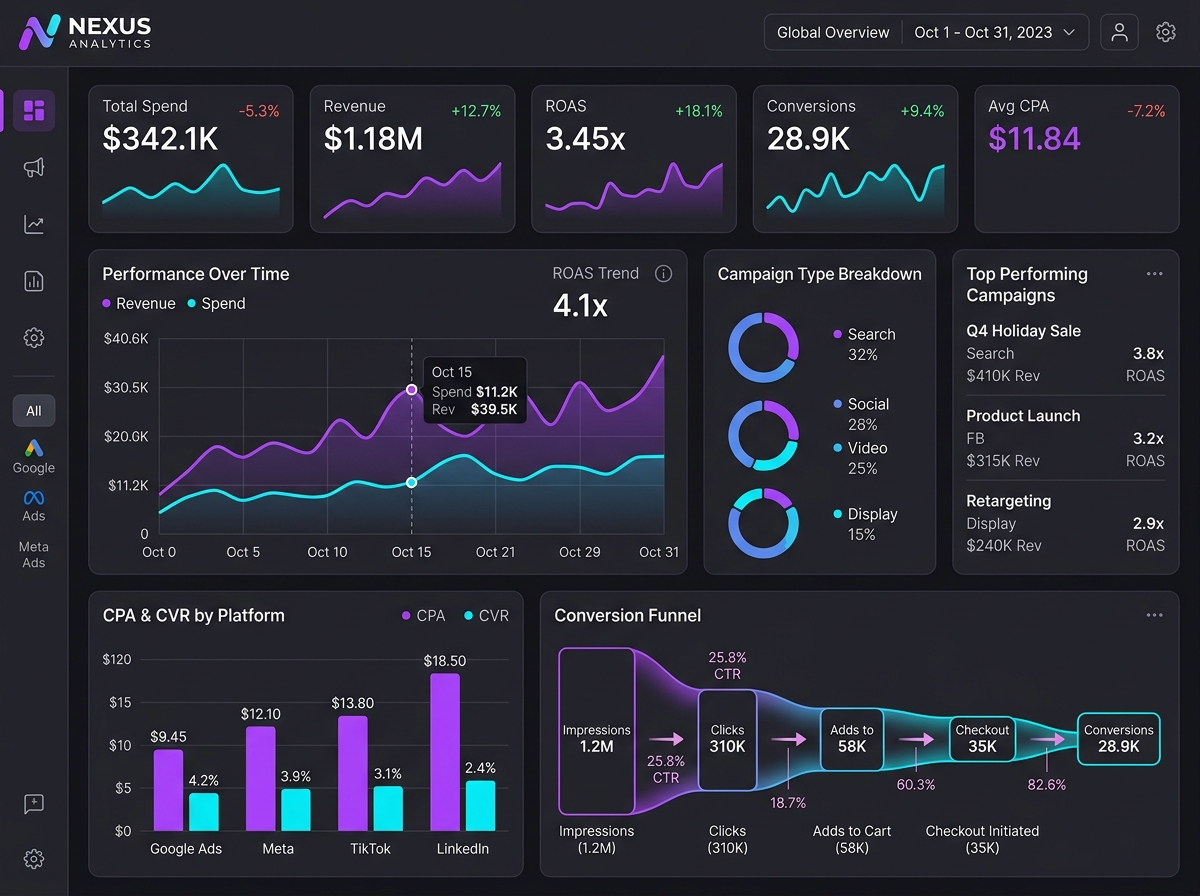Viewport: 1200px width, 896px height.
Task: Open the Conversions 28.9K card
Action: coord(855,159)
